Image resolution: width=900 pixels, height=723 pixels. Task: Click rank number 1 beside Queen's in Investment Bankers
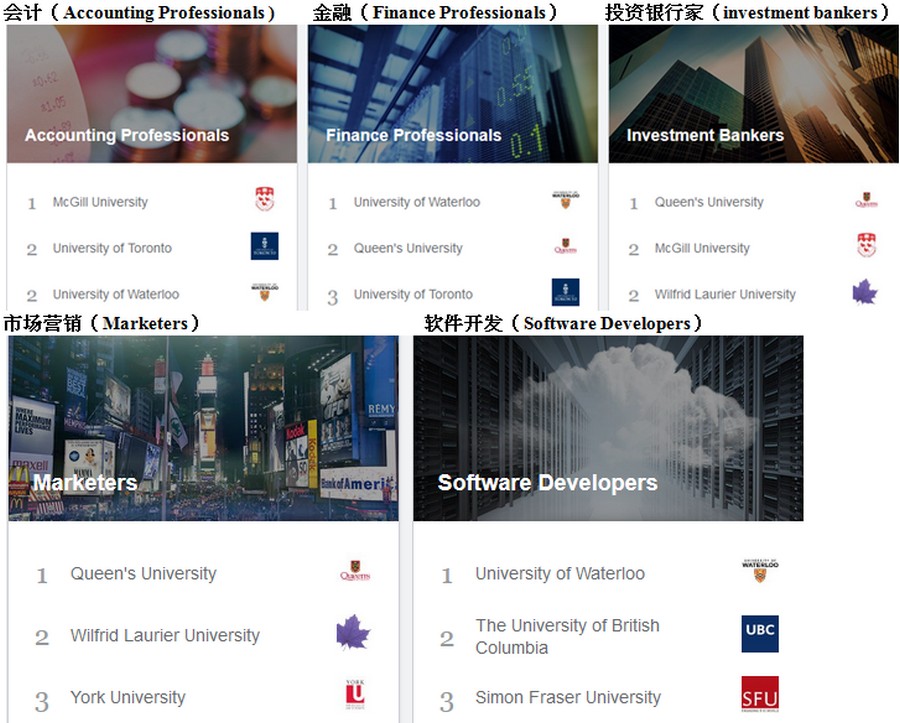point(634,203)
